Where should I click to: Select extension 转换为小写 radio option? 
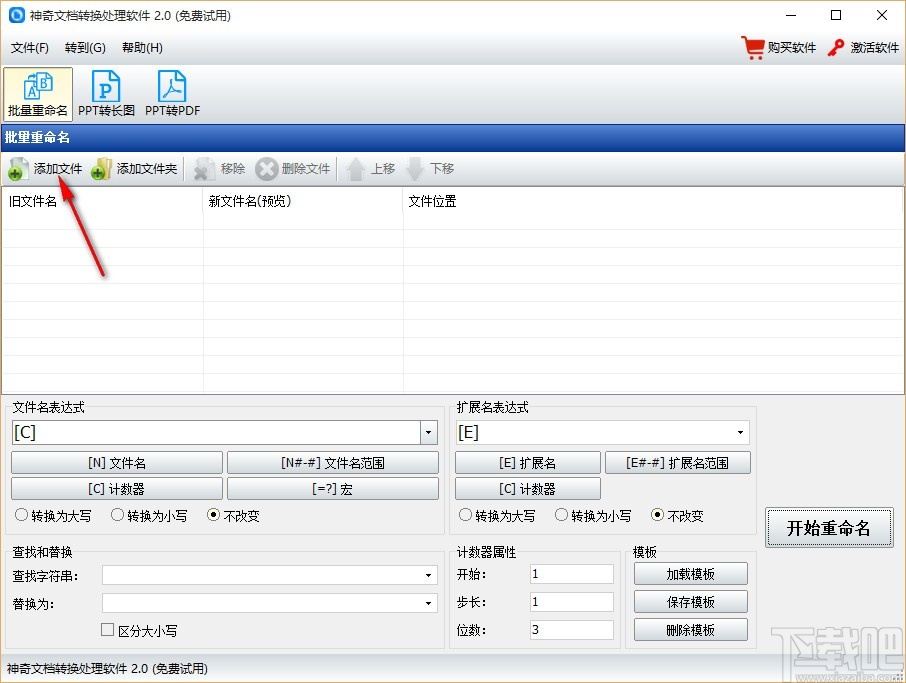pos(561,514)
